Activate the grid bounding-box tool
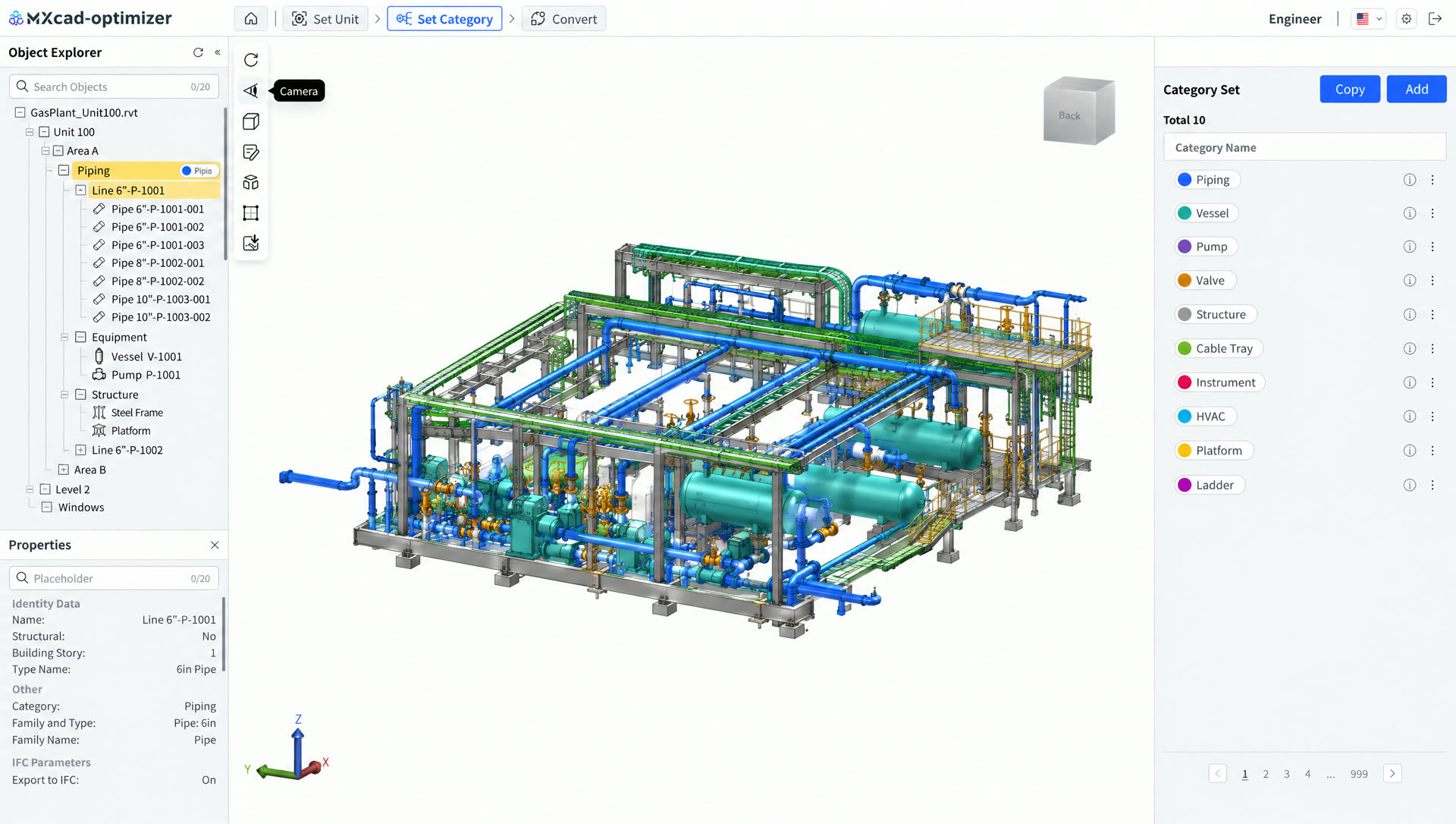The image size is (1456, 824). pos(251,213)
